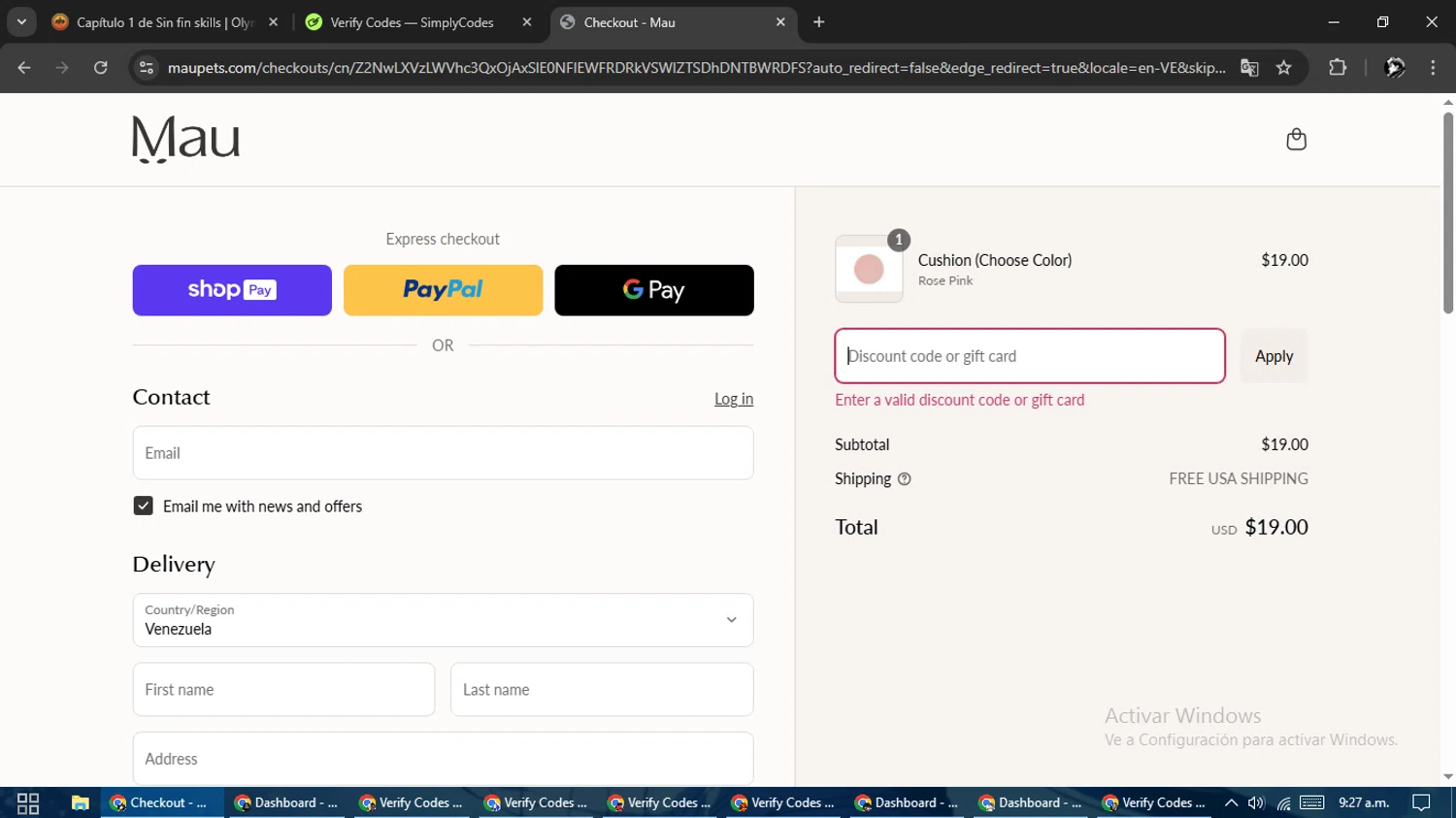The width and height of the screenshot is (1456, 818).
Task: Click the Enter a valid discount code error
Action: pos(960,400)
